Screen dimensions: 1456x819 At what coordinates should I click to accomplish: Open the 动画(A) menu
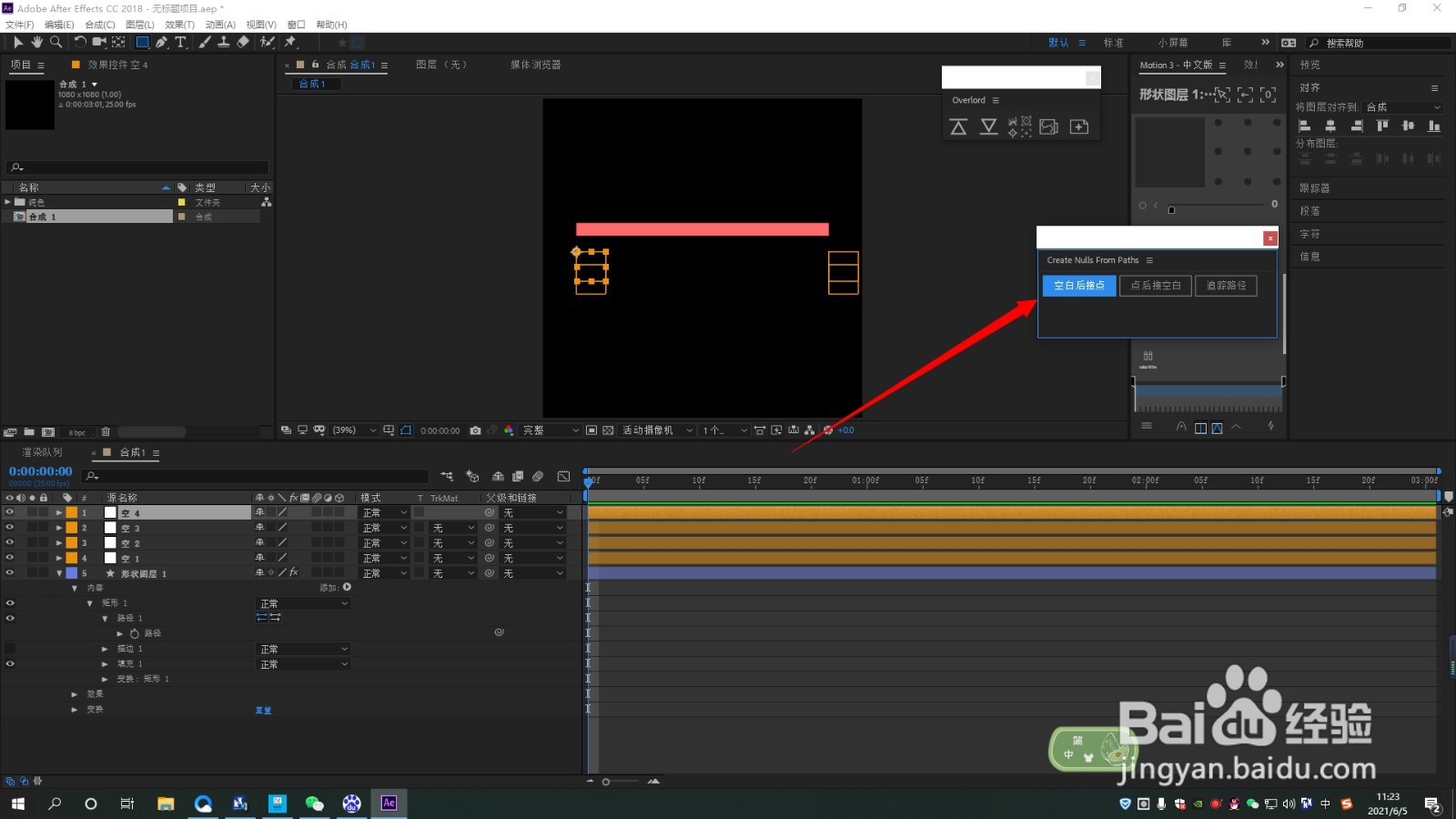[x=220, y=25]
